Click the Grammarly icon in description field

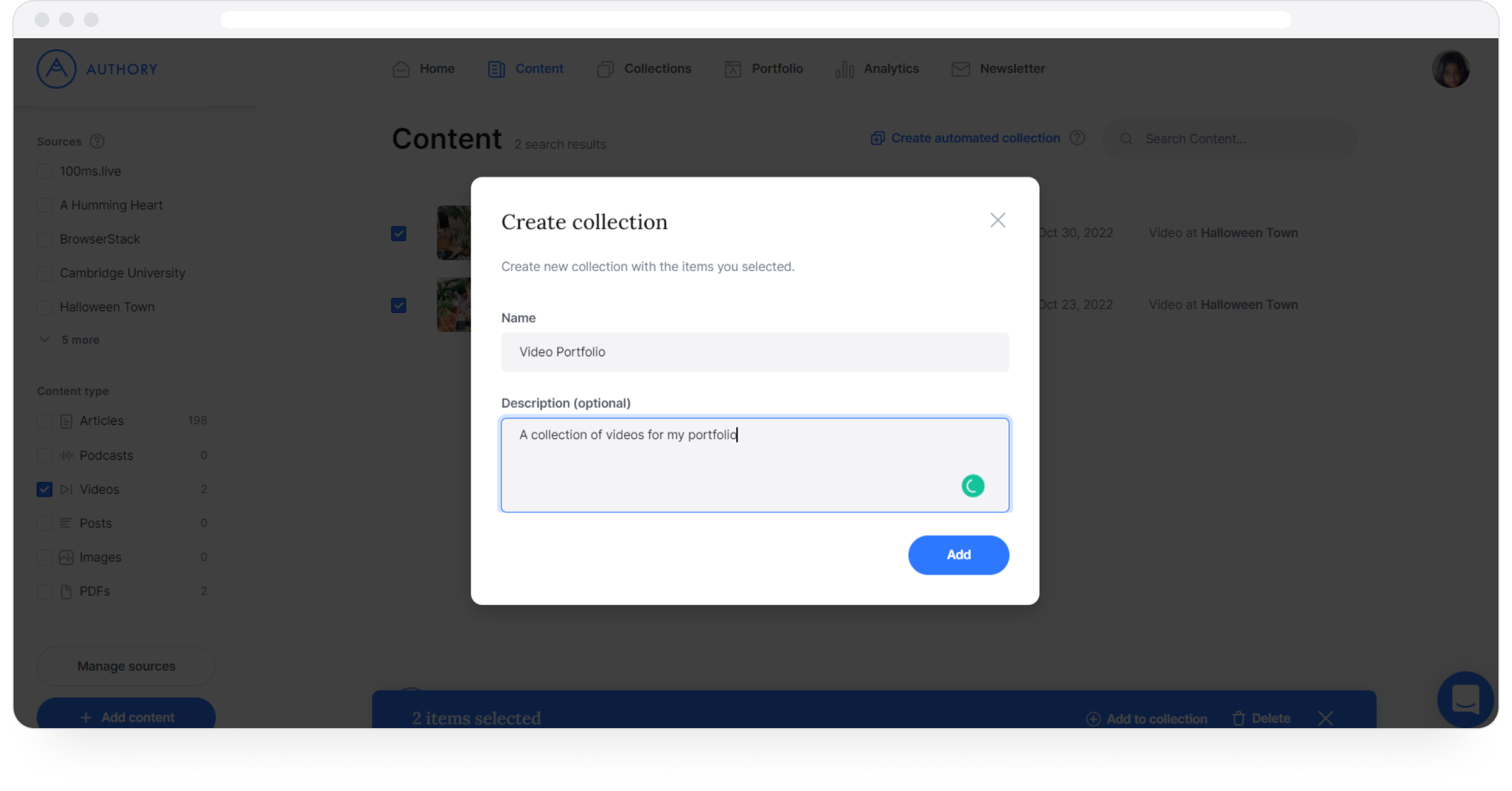click(973, 486)
